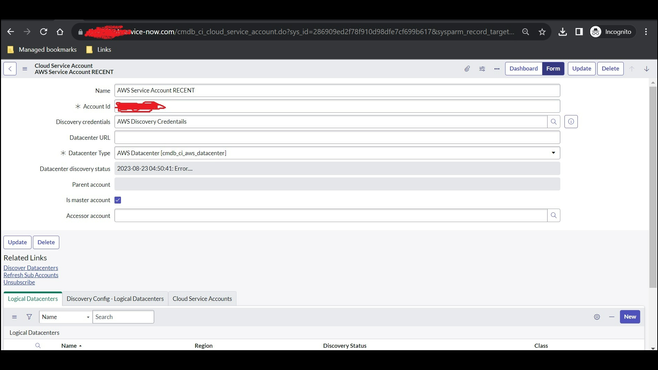Click Logical Datacenters breadcrumb text
The image size is (658, 370).
34,333
